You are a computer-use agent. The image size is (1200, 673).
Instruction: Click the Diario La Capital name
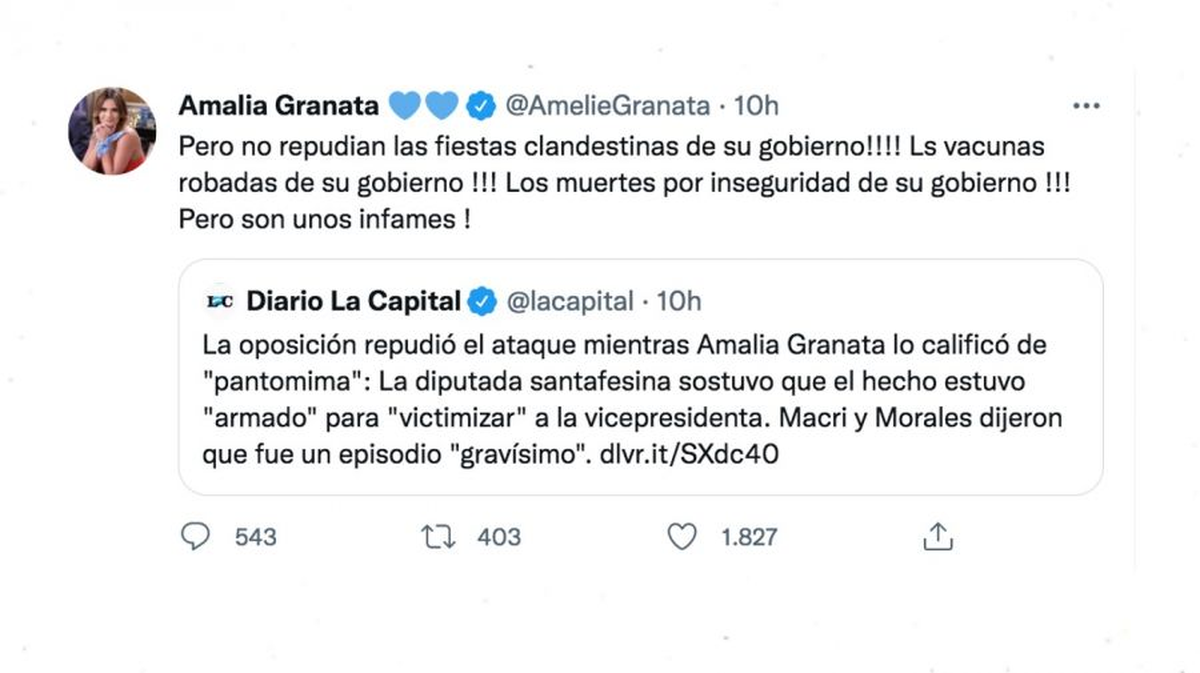click(353, 301)
